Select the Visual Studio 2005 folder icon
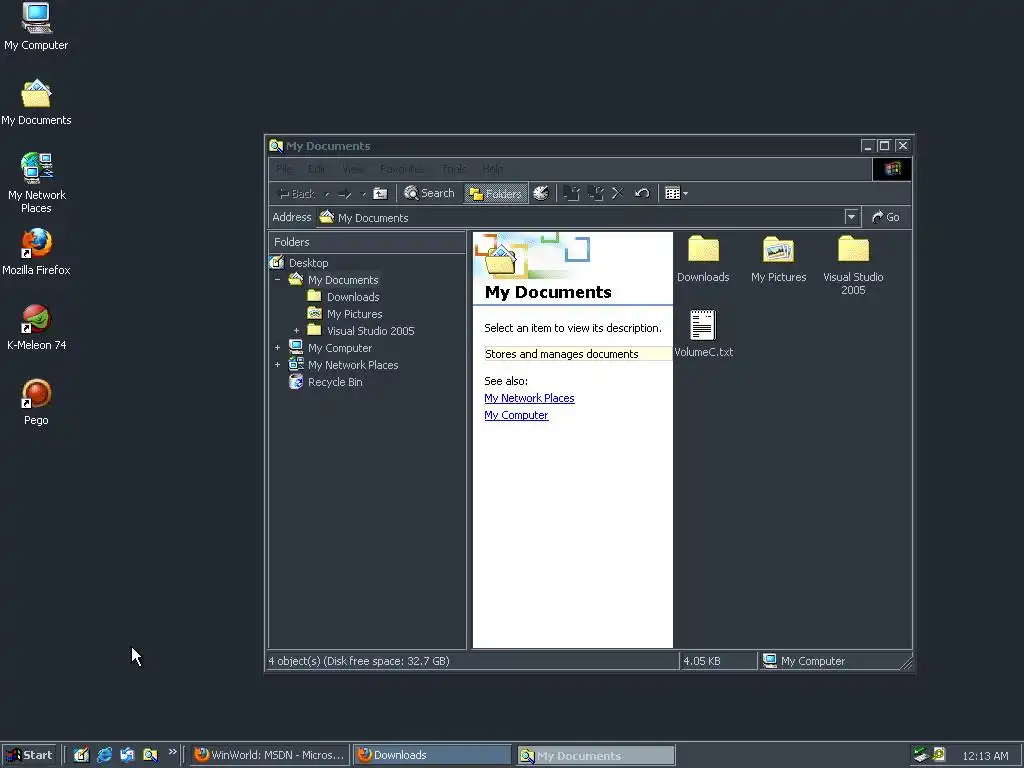This screenshot has width=1024, height=768. [854, 249]
